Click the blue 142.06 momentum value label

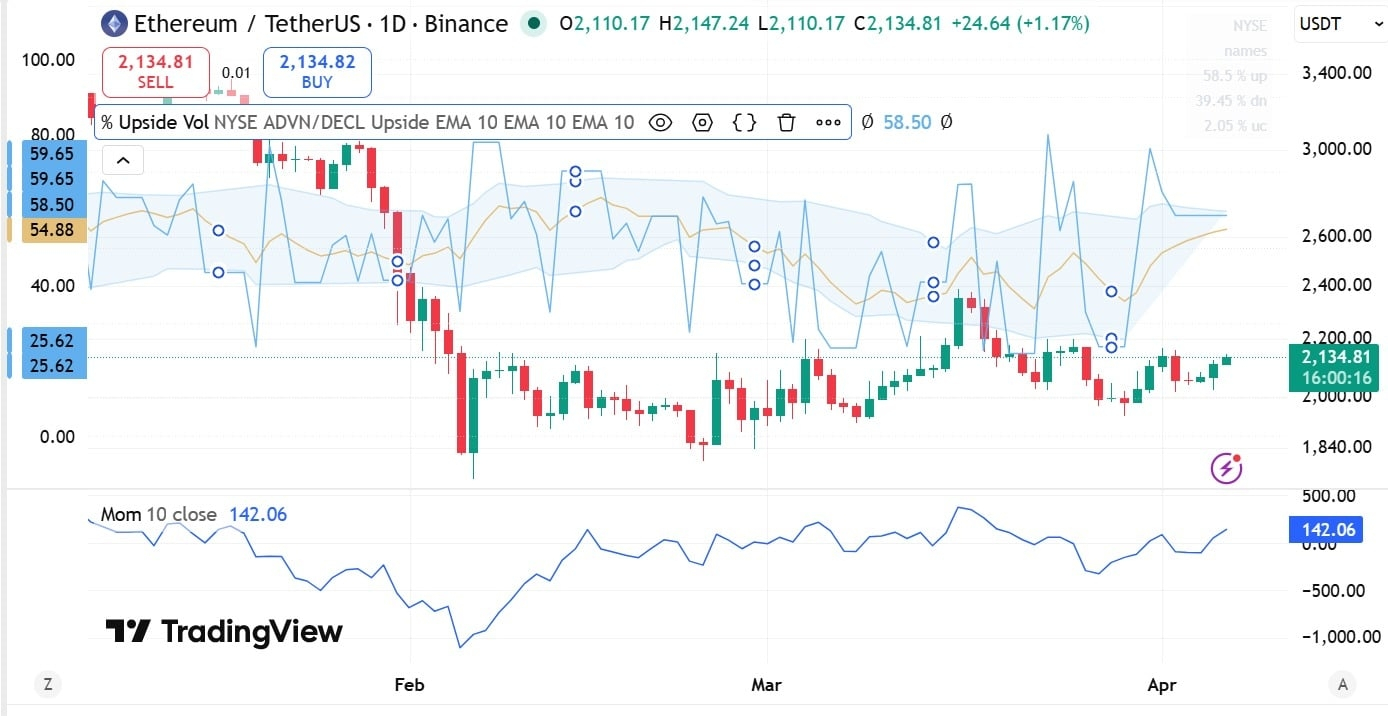(1325, 529)
